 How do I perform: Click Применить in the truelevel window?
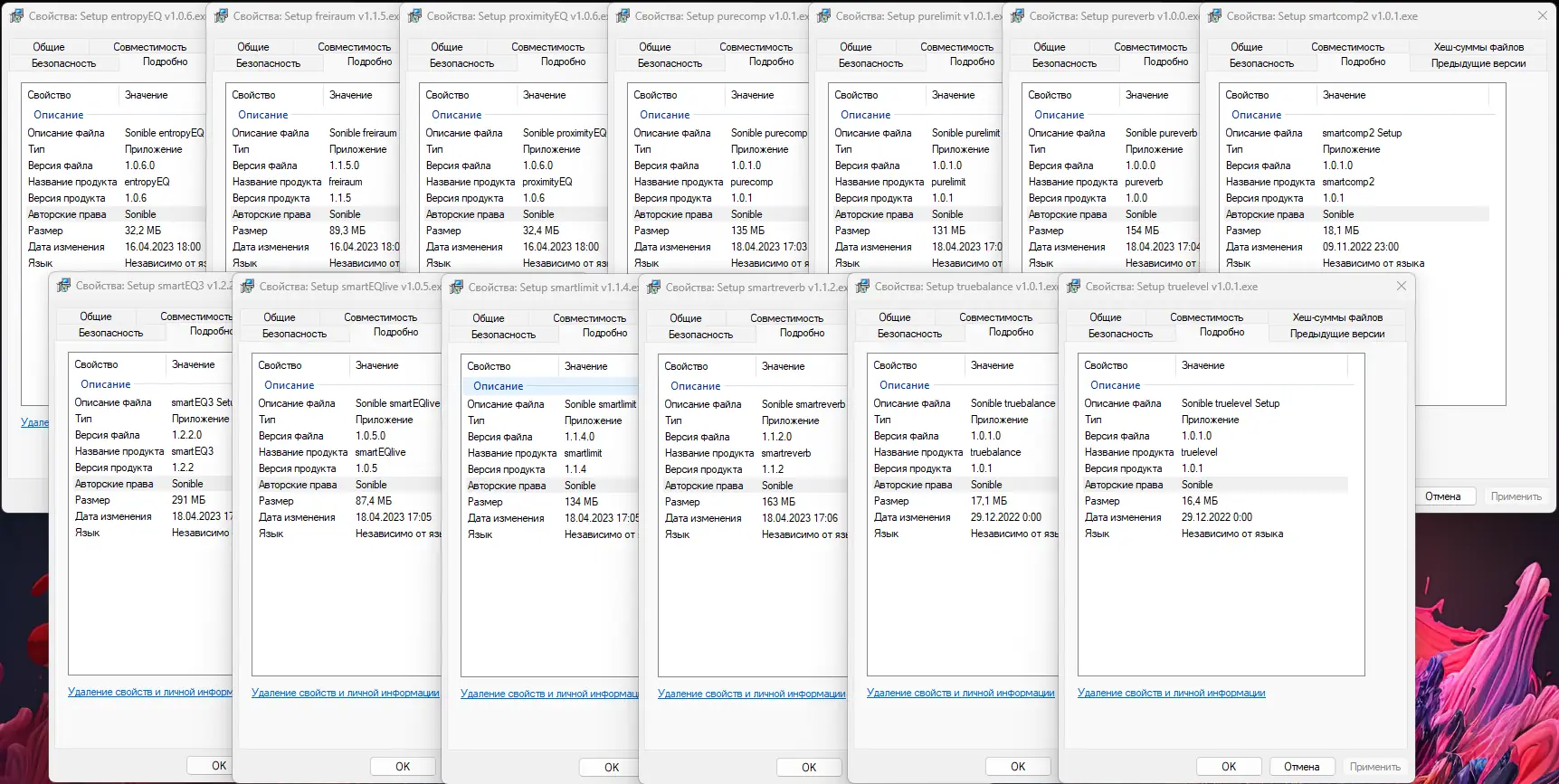pyautogui.click(x=1374, y=767)
